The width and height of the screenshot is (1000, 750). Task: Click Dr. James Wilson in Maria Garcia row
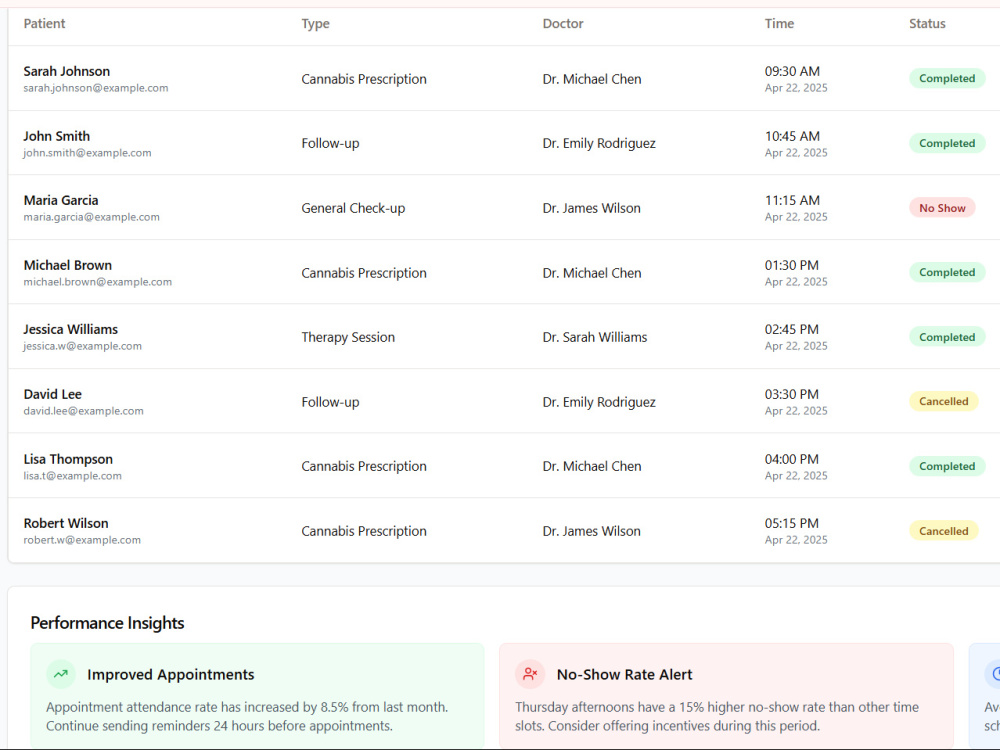pyautogui.click(x=592, y=208)
